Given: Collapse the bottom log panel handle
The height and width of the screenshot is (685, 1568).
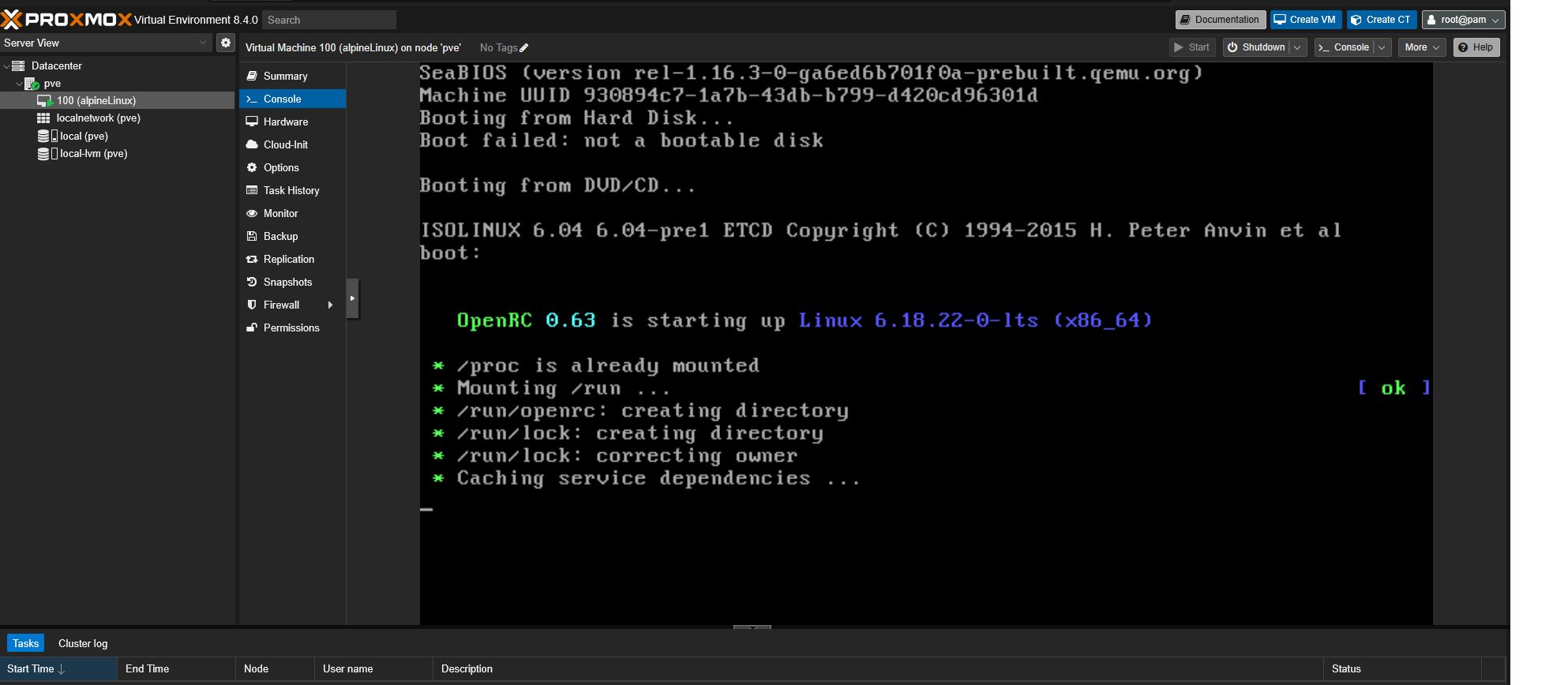Looking at the screenshot, I should click(752, 627).
